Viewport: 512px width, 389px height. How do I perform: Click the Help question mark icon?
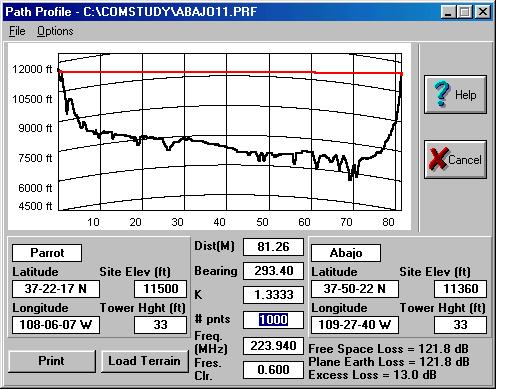click(442, 94)
